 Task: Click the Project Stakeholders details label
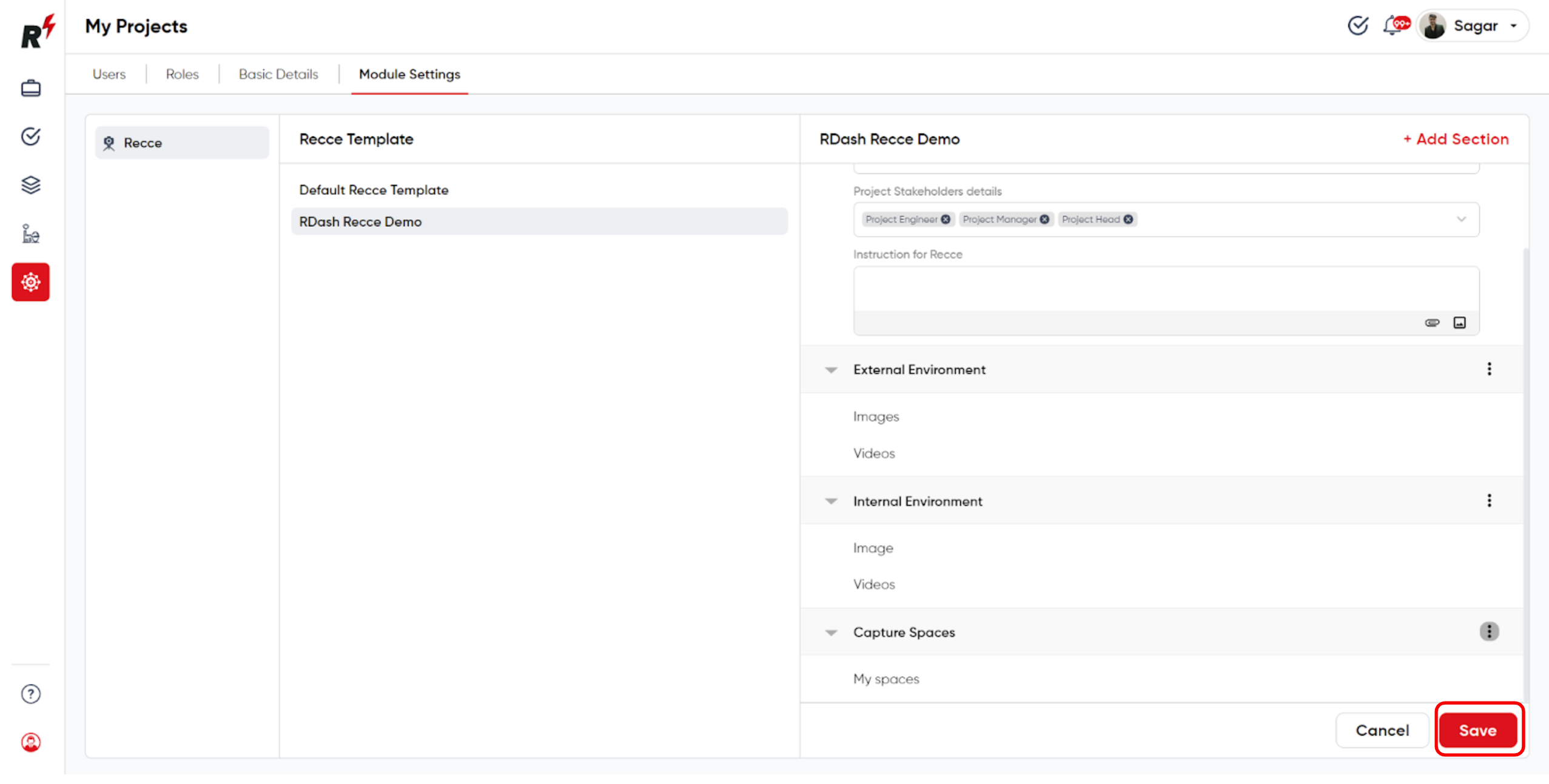(x=927, y=192)
